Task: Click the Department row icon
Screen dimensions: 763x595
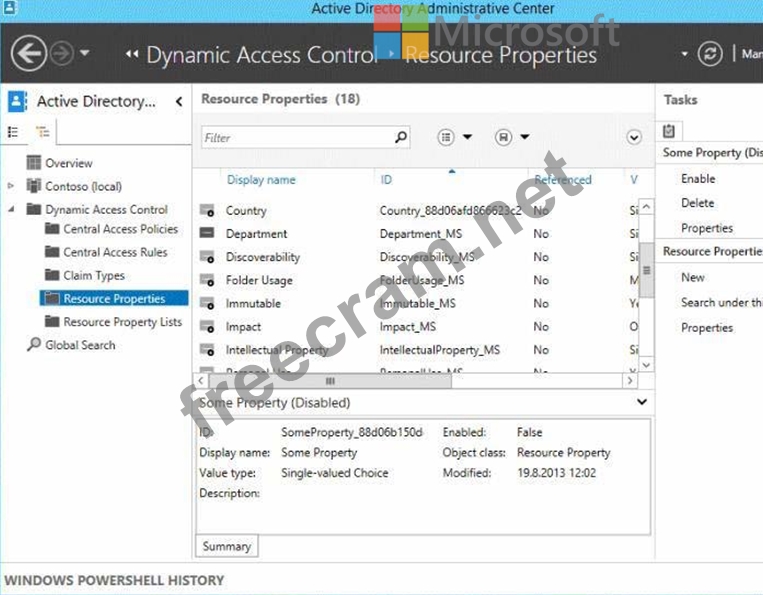Action: 207,233
